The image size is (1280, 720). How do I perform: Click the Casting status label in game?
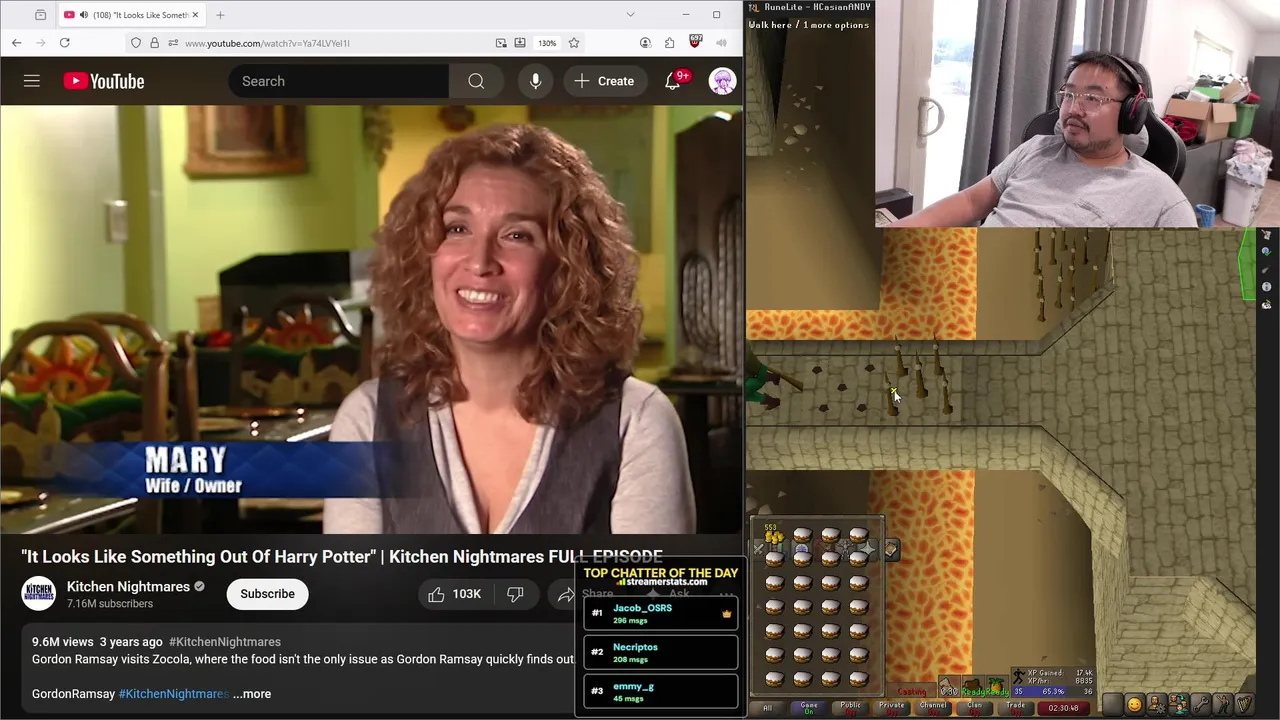[911, 692]
